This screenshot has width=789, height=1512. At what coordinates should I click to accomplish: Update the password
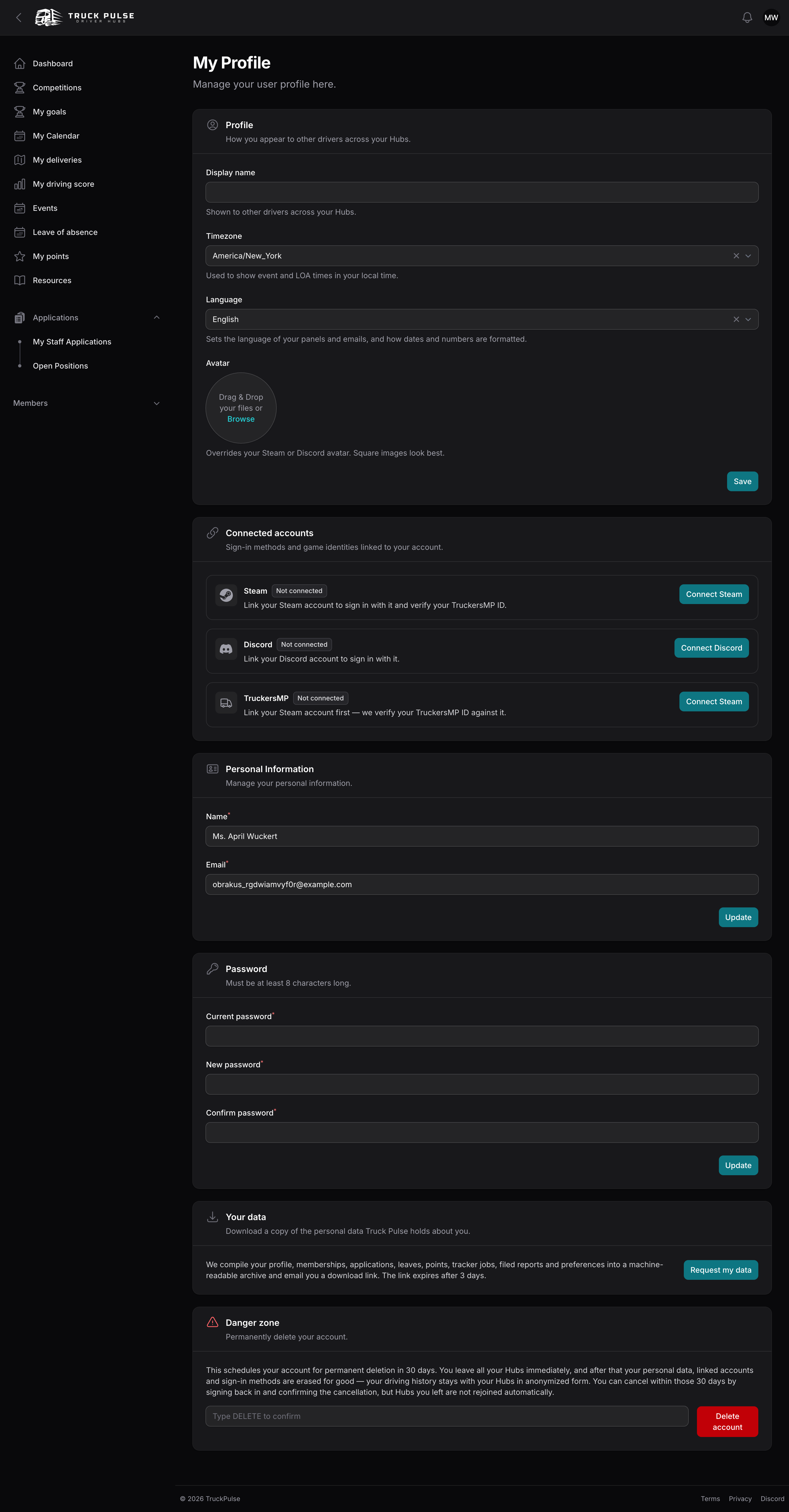click(738, 1165)
